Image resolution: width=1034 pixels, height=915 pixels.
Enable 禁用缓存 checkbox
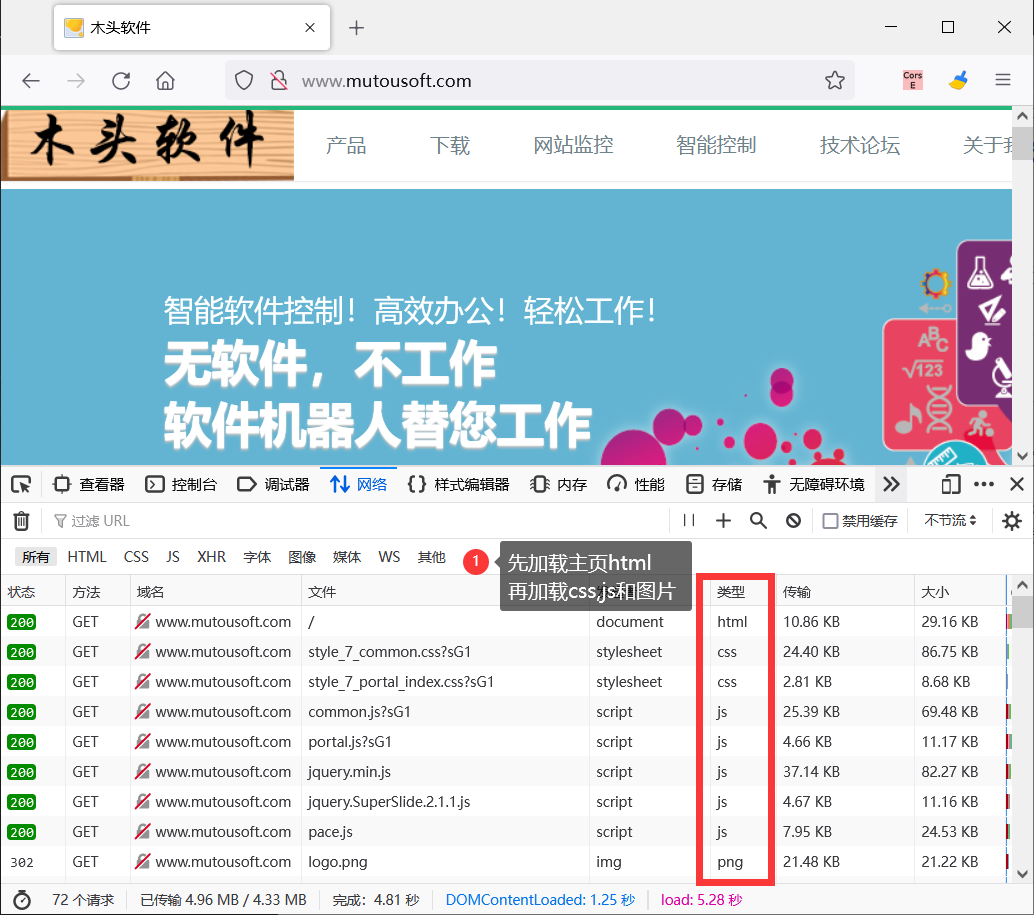830,521
